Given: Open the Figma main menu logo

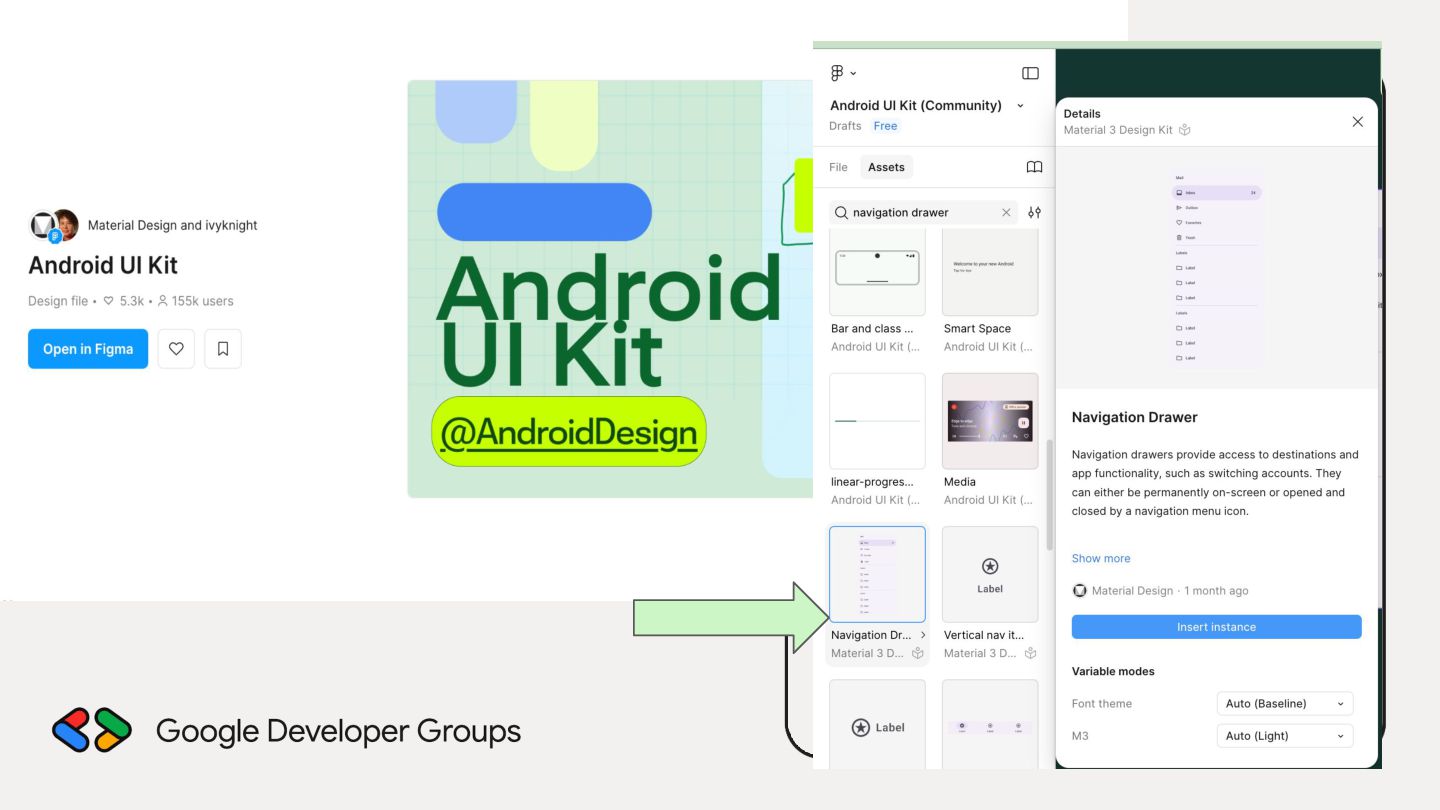Looking at the screenshot, I should point(838,73).
